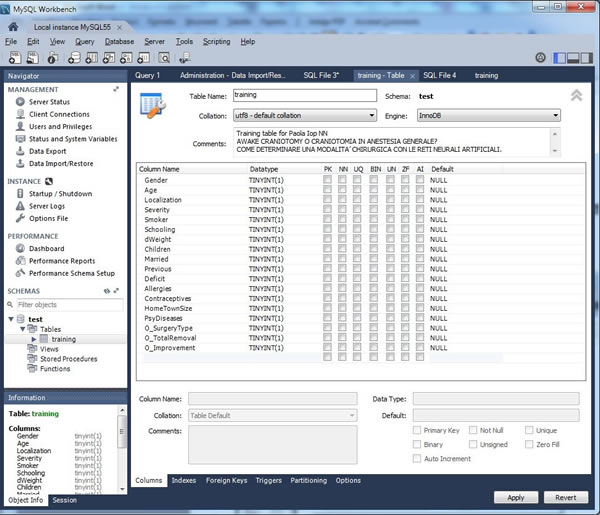Click the Revert button

(x=566, y=497)
